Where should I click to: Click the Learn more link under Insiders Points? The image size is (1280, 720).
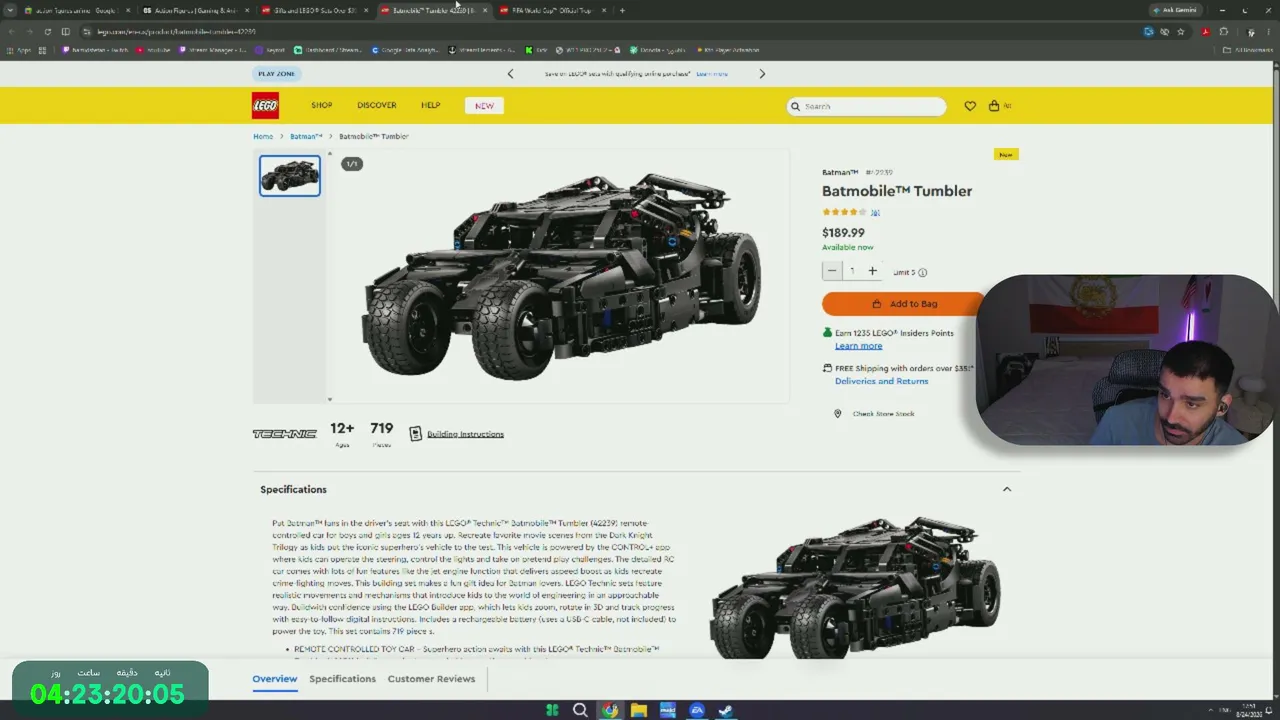(x=859, y=346)
